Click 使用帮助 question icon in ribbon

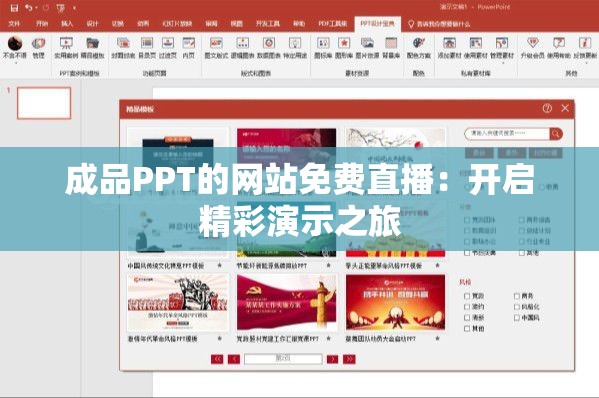(x=559, y=48)
